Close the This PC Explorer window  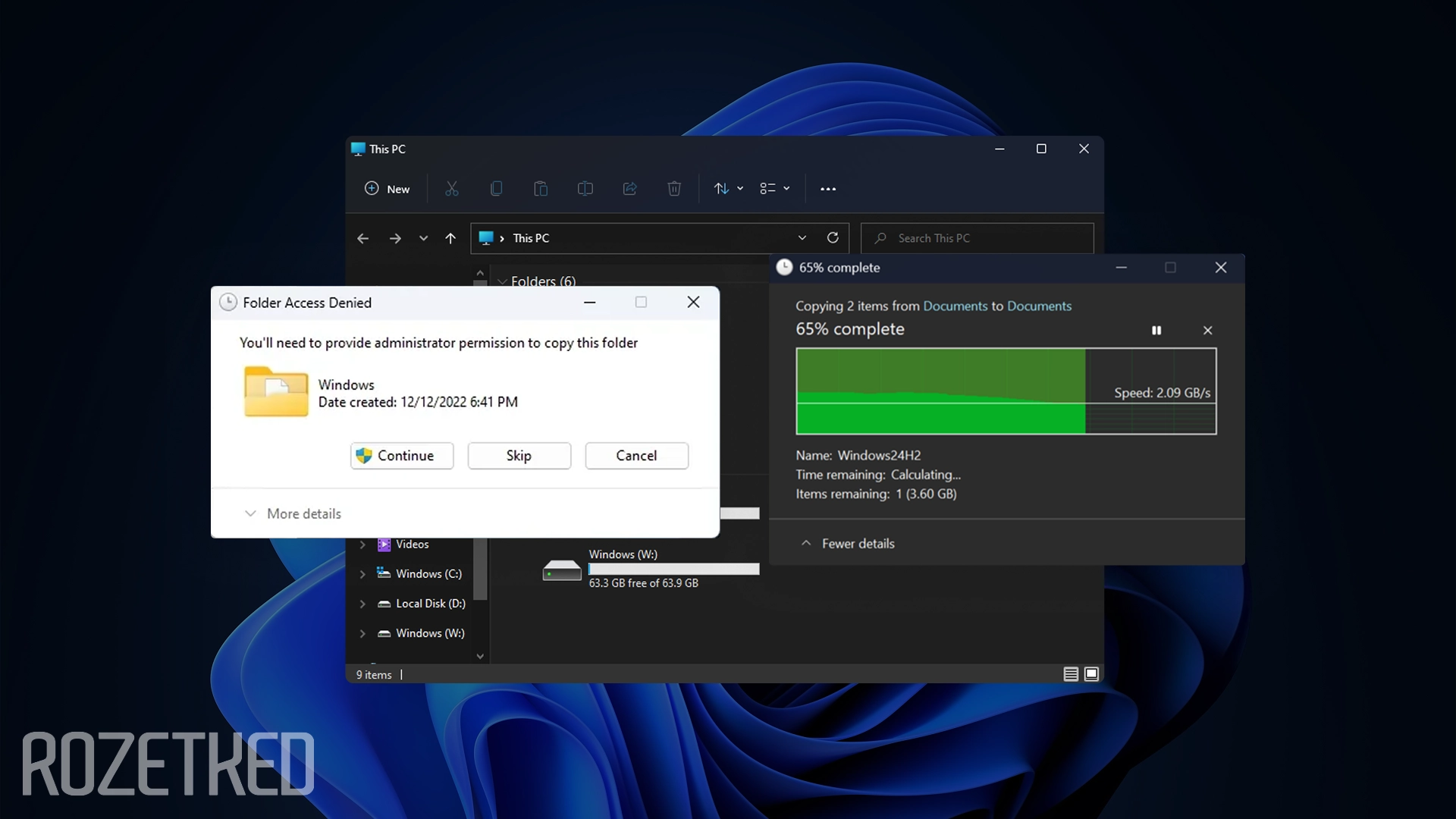(x=1084, y=149)
